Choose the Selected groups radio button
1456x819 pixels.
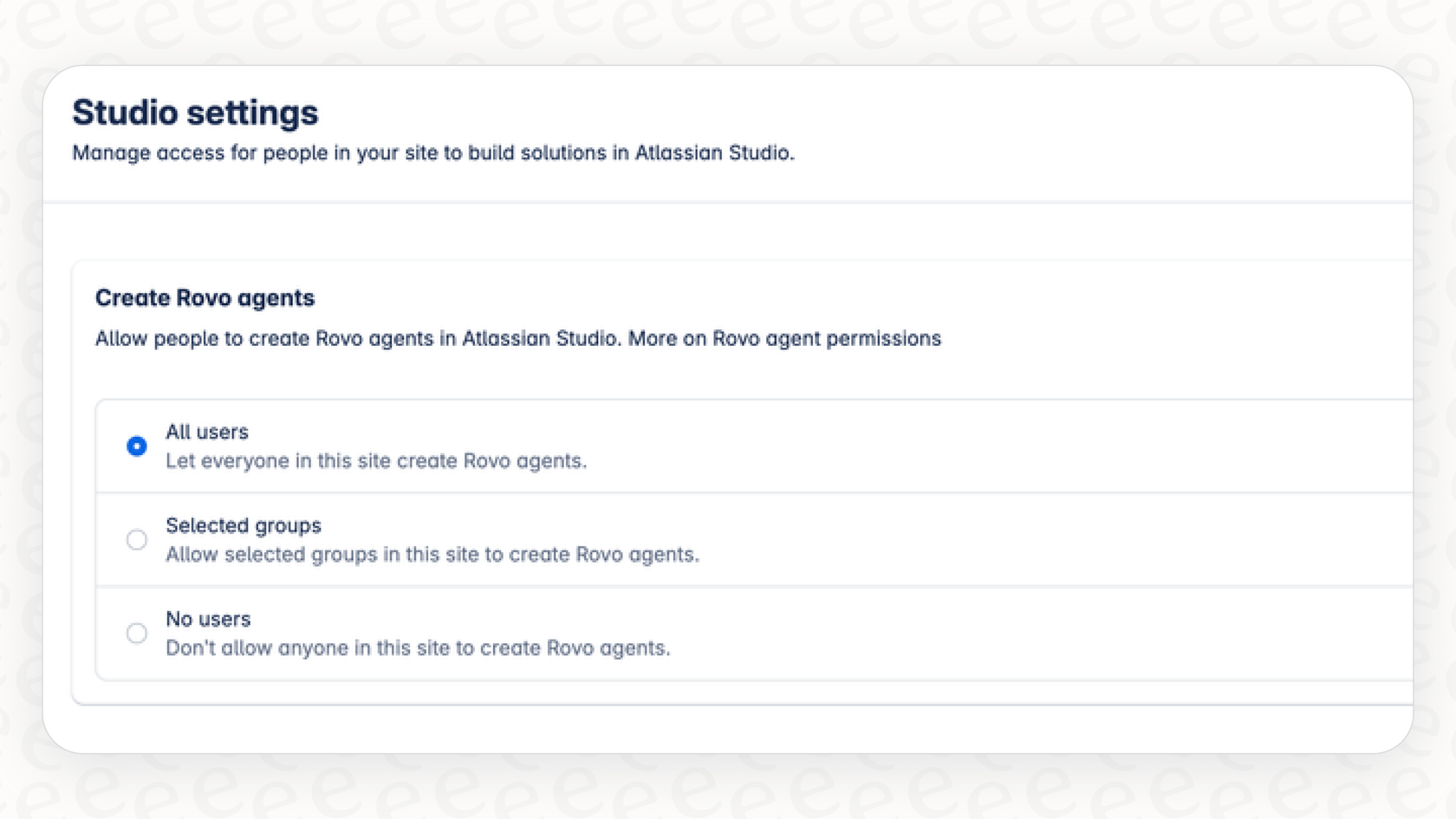(x=136, y=540)
